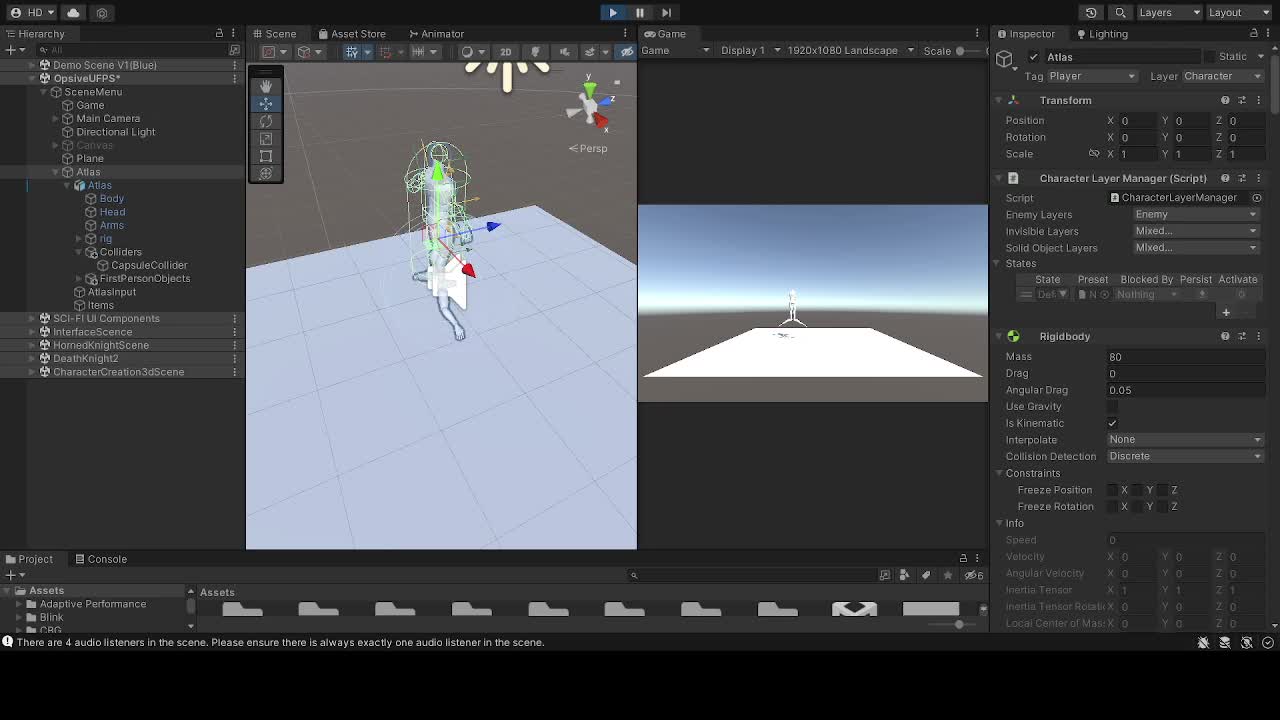Add a new state with plus button

(x=1226, y=312)
